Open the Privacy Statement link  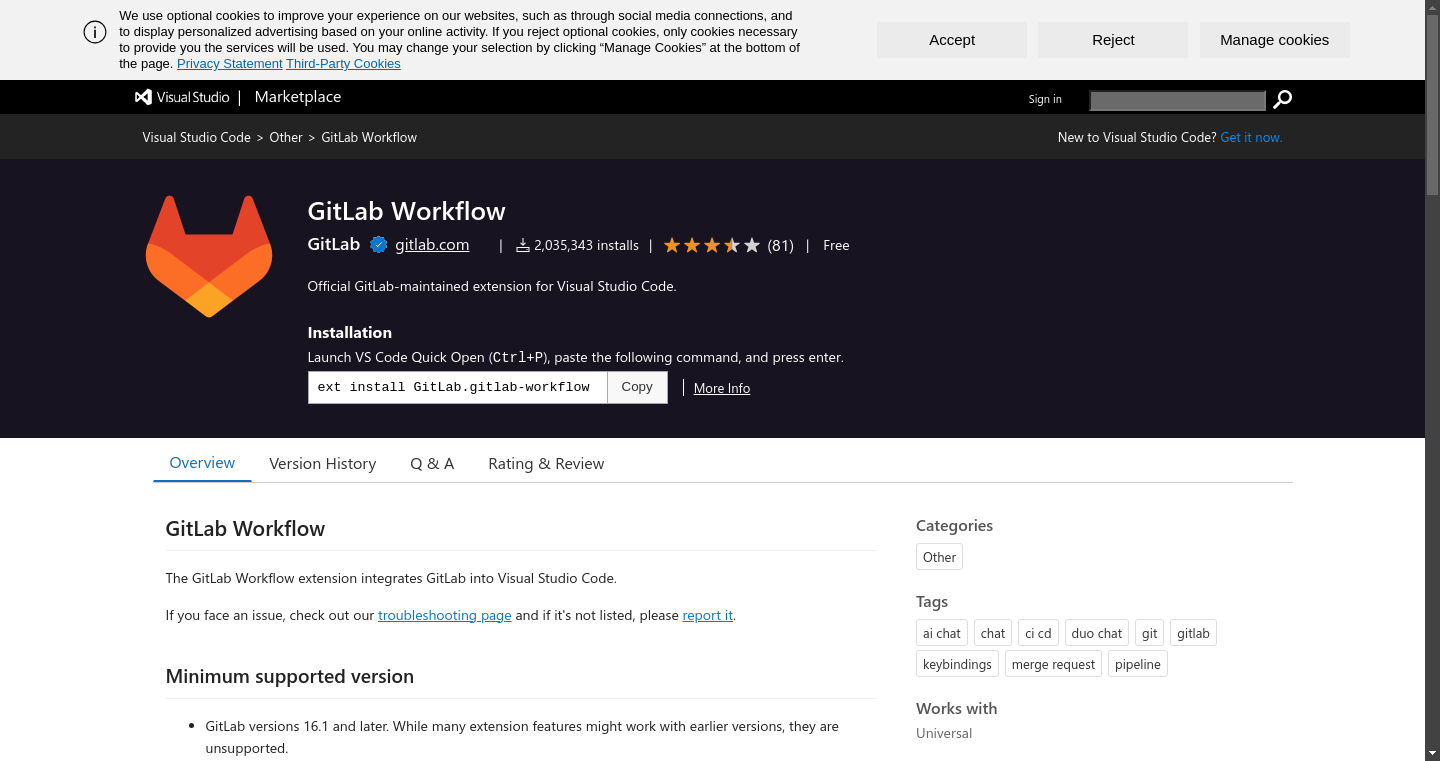[230, 64]
